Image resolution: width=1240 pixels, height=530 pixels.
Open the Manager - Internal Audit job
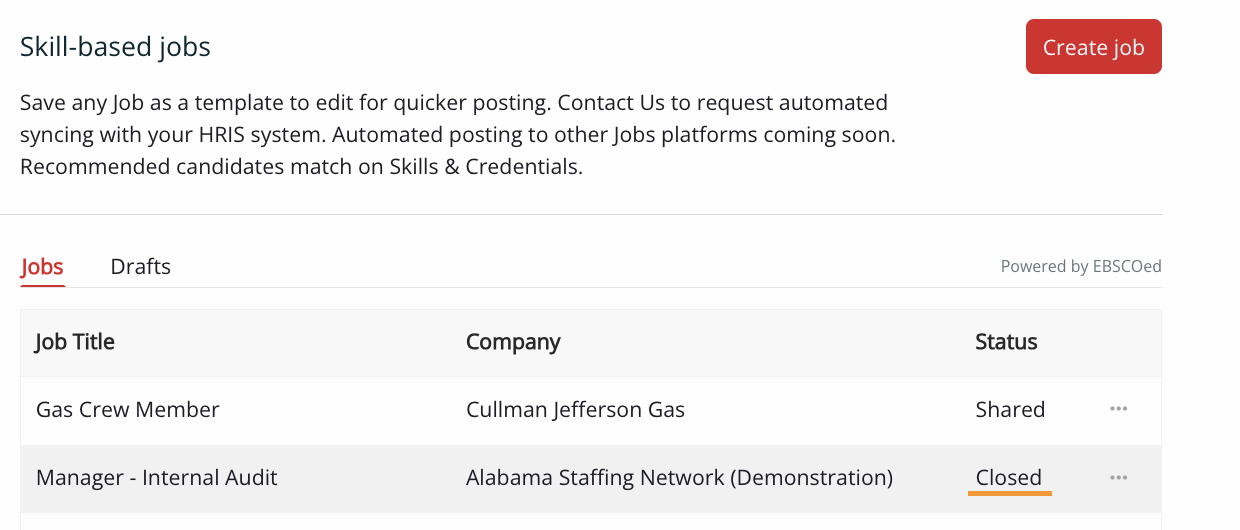click(x=156, y=478)
